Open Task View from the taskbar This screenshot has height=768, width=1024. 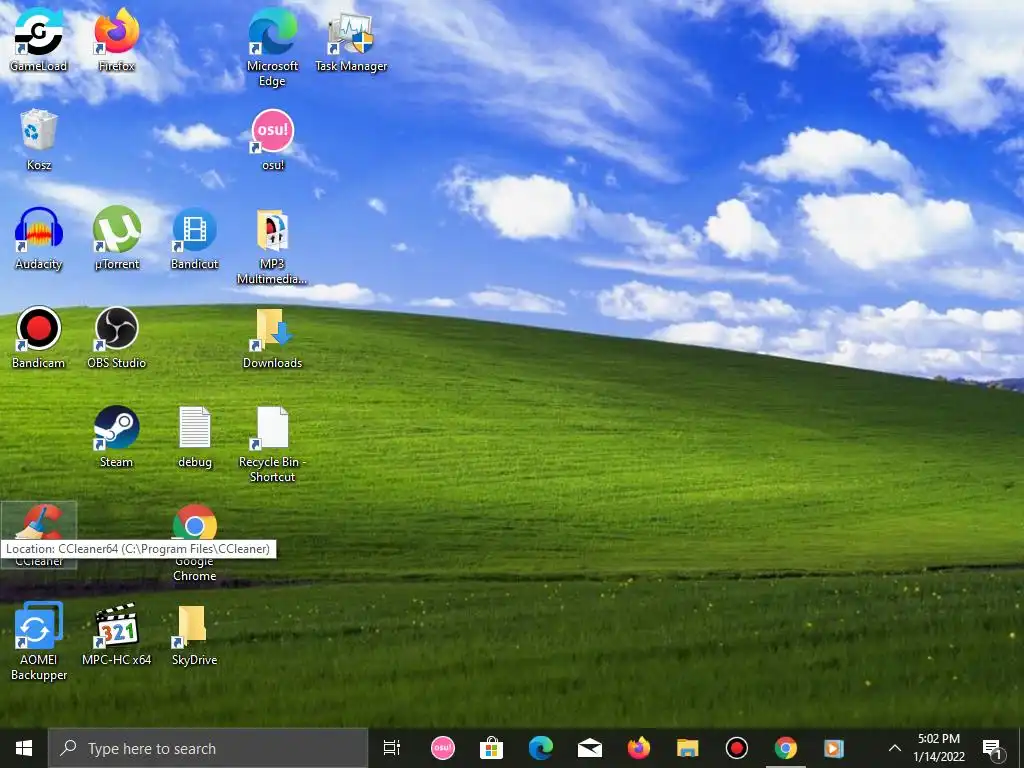392,748
